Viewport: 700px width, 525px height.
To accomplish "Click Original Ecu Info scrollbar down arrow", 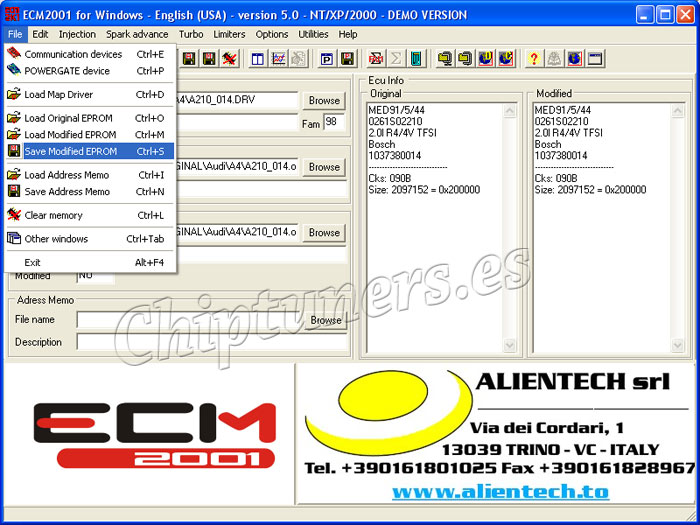I will pyautogui.click(x=509, y=345).
